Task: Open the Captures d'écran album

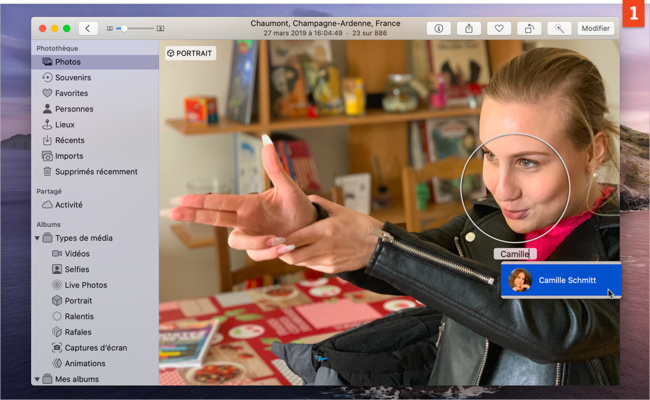Action: click(x=94, y=347)
